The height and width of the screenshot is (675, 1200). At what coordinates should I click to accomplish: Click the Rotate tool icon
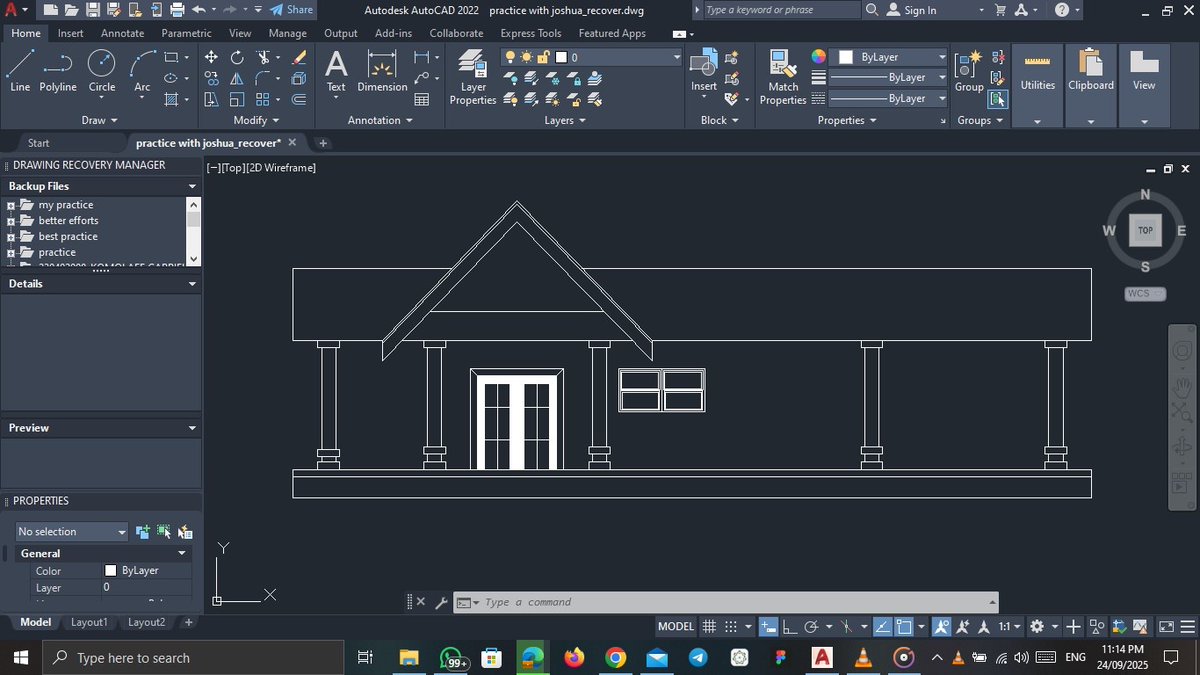237,57
